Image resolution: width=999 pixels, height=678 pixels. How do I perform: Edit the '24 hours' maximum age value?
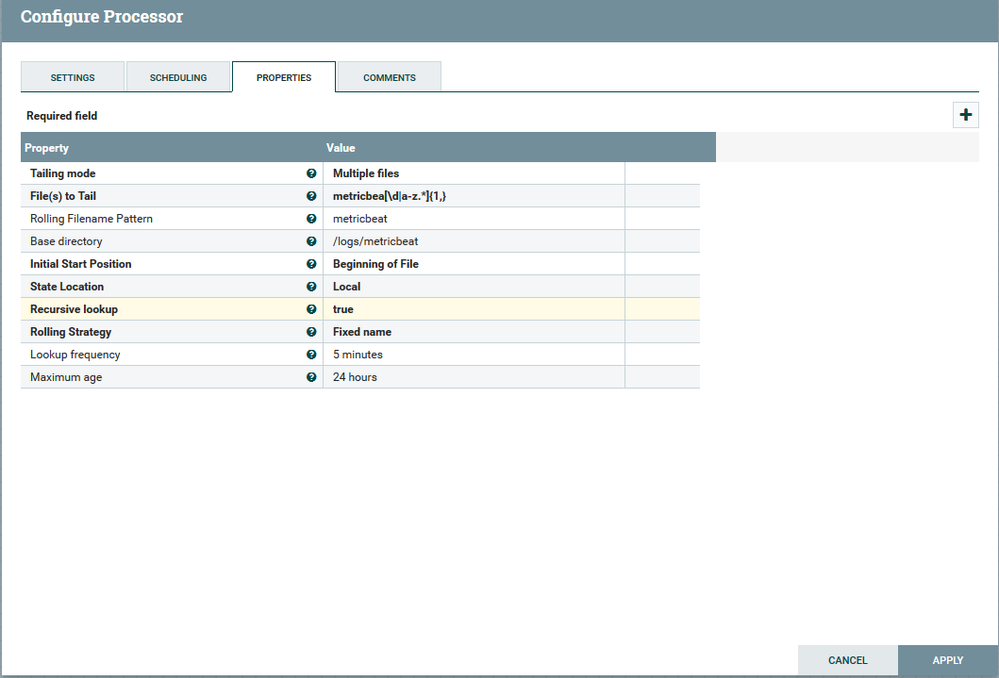coord(473,377)
